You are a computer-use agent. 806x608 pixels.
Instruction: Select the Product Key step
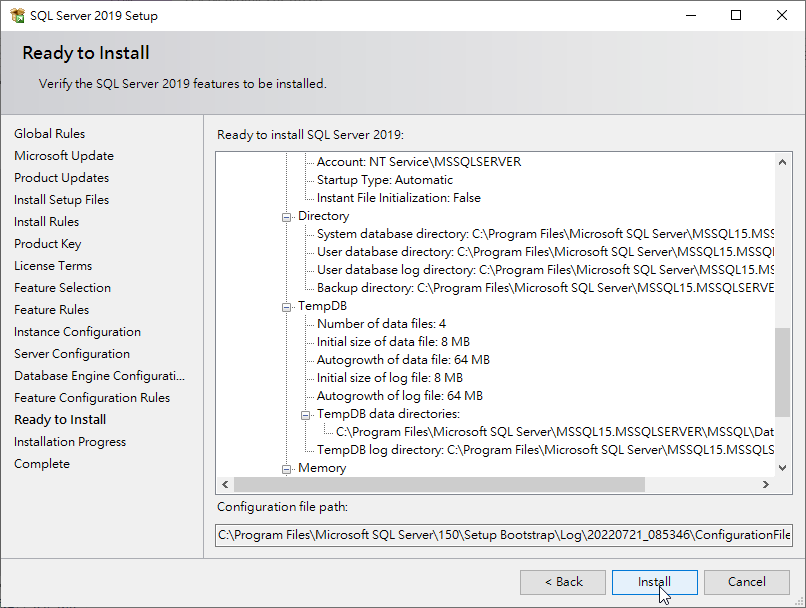point(47,244)
